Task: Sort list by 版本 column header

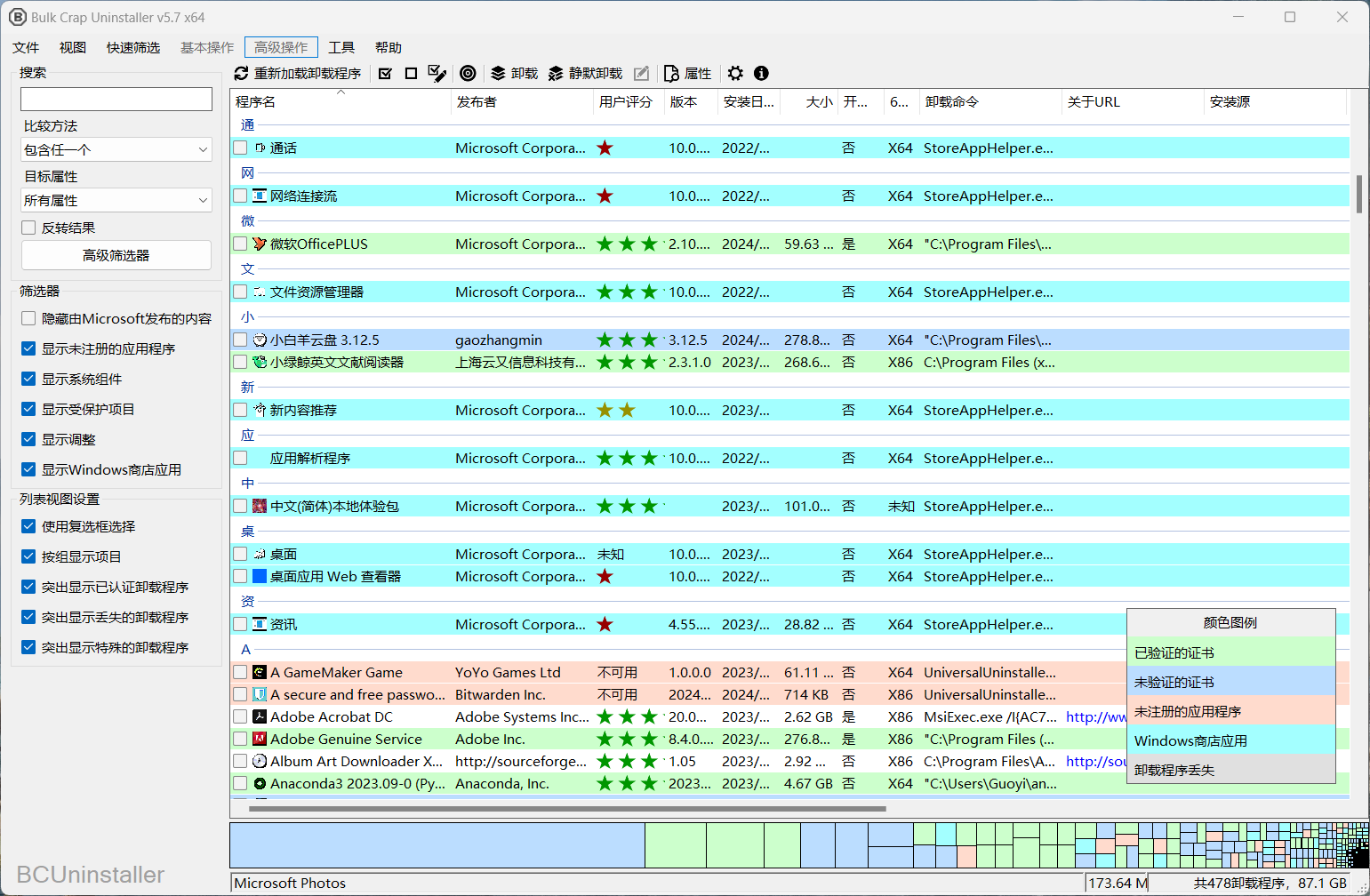Action: (x=691, y=101)
